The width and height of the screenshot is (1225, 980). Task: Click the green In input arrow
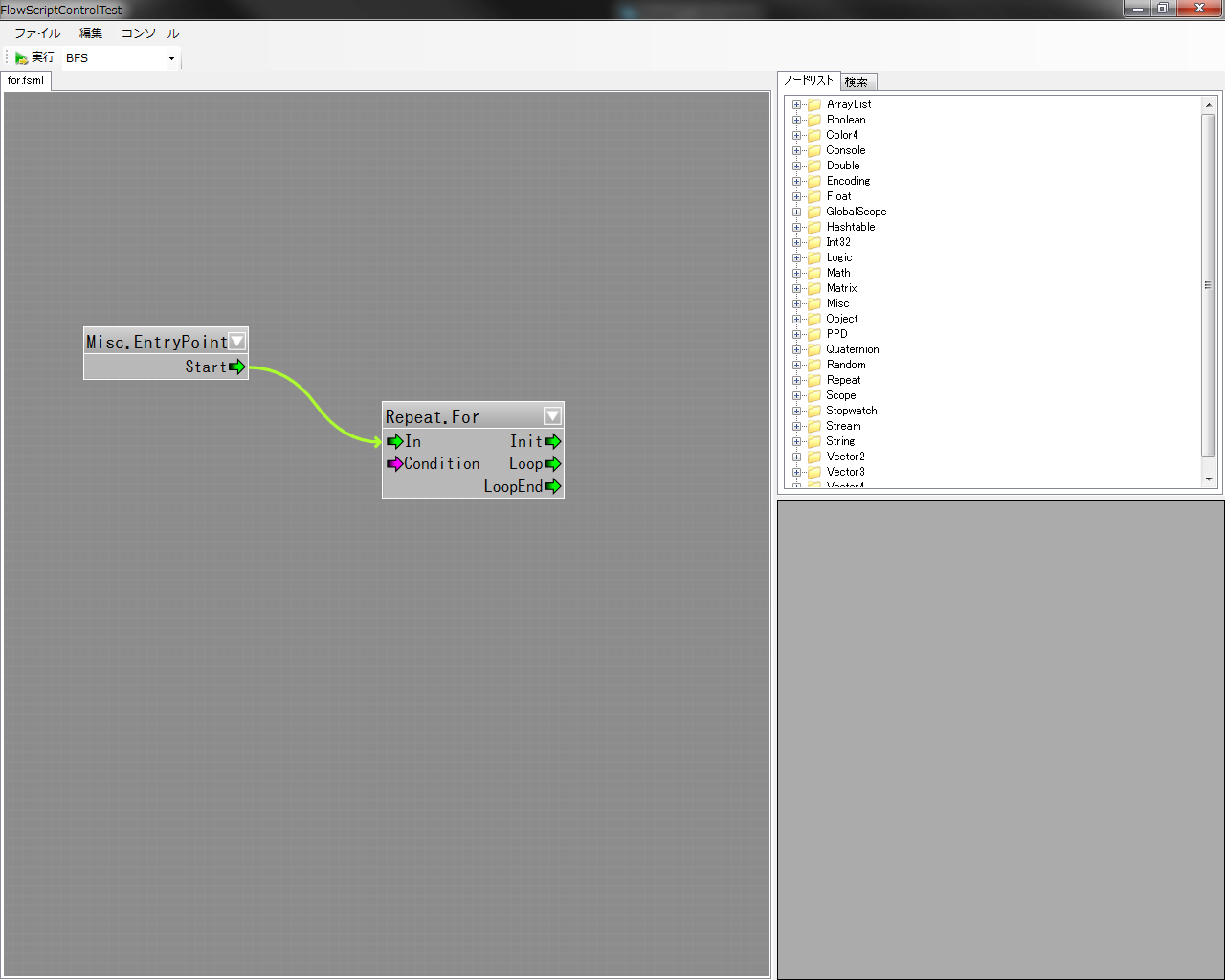394,441
